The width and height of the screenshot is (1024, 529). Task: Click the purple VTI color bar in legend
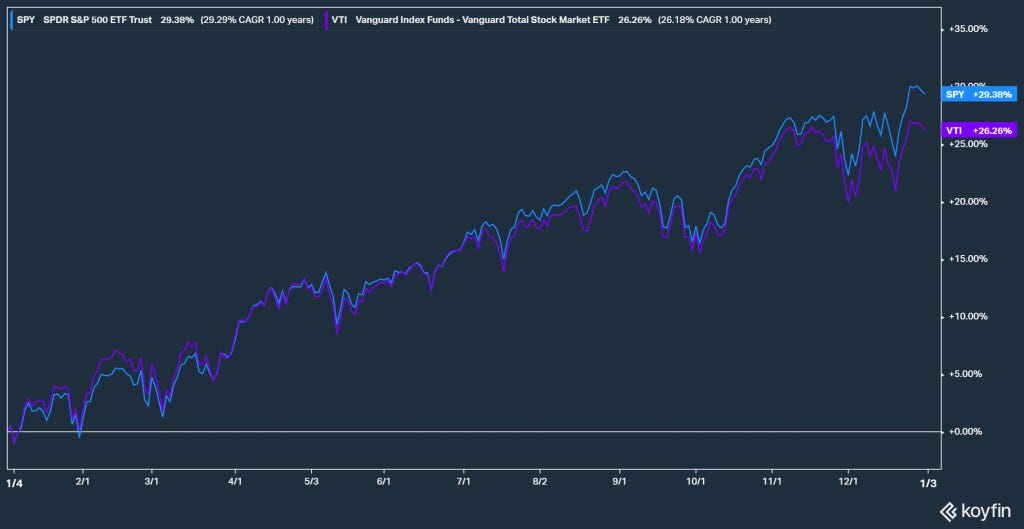click(x=326, y=20)
